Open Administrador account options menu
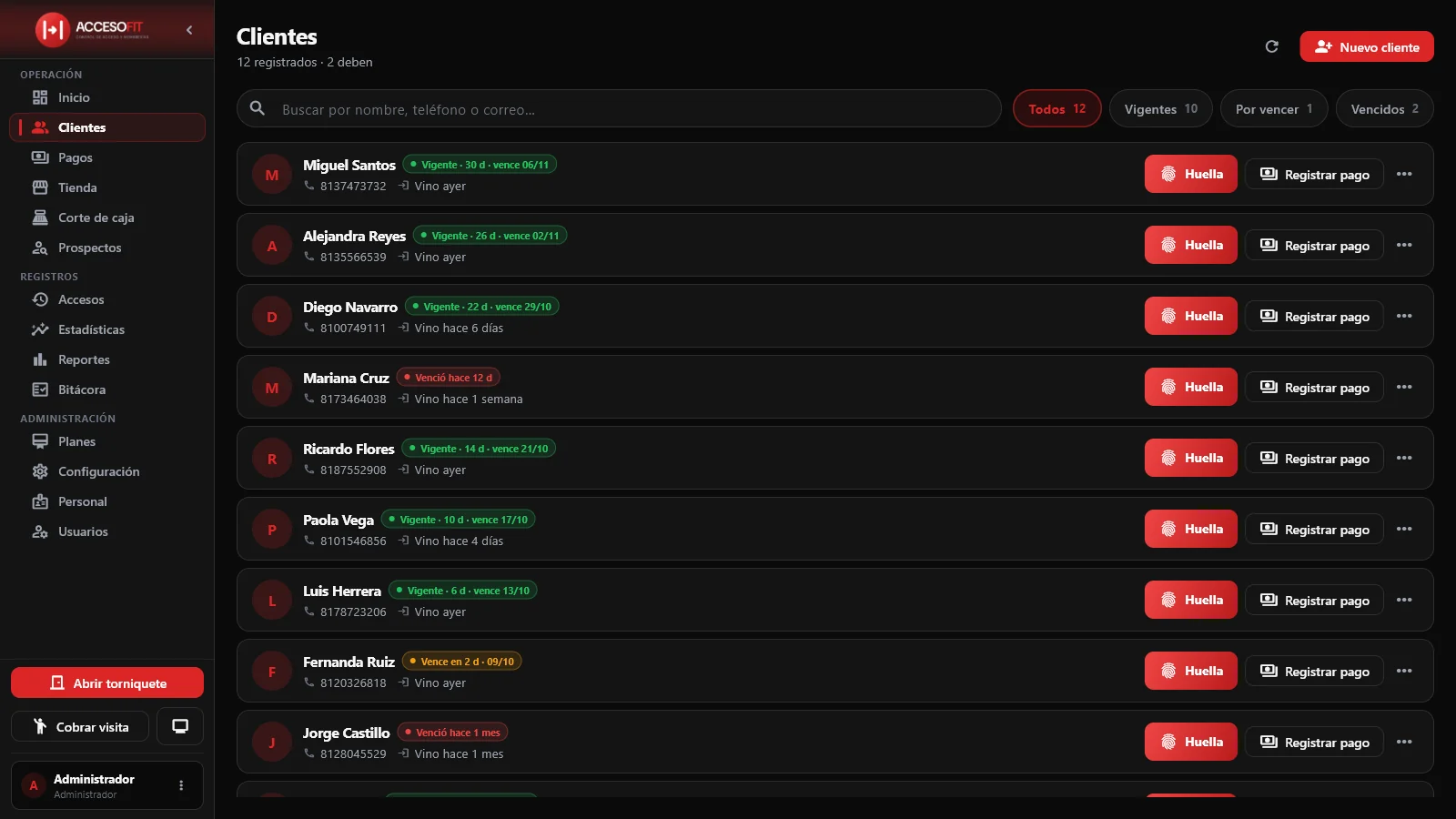Screen dimensions: 1456x819 [181, 785]
